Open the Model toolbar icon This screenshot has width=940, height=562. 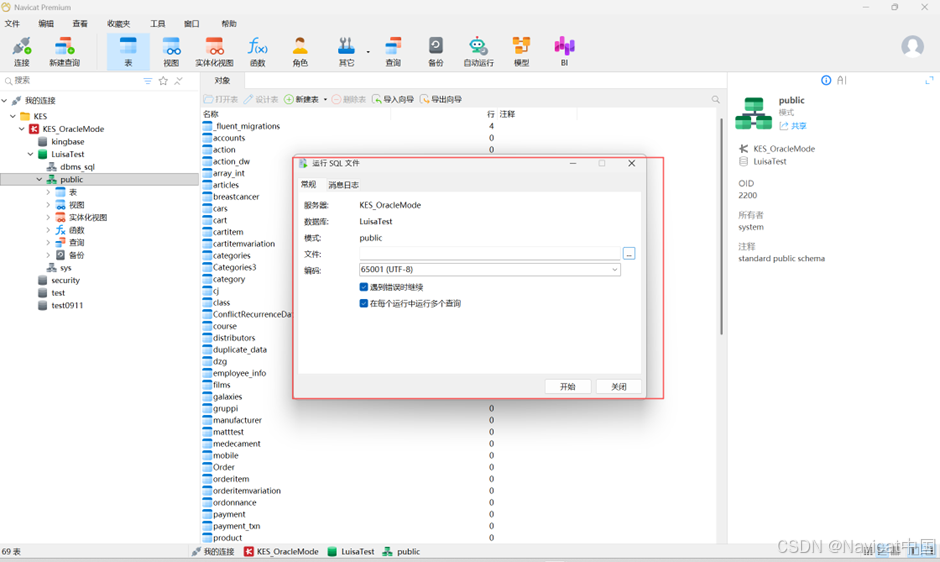coord(521,52)
